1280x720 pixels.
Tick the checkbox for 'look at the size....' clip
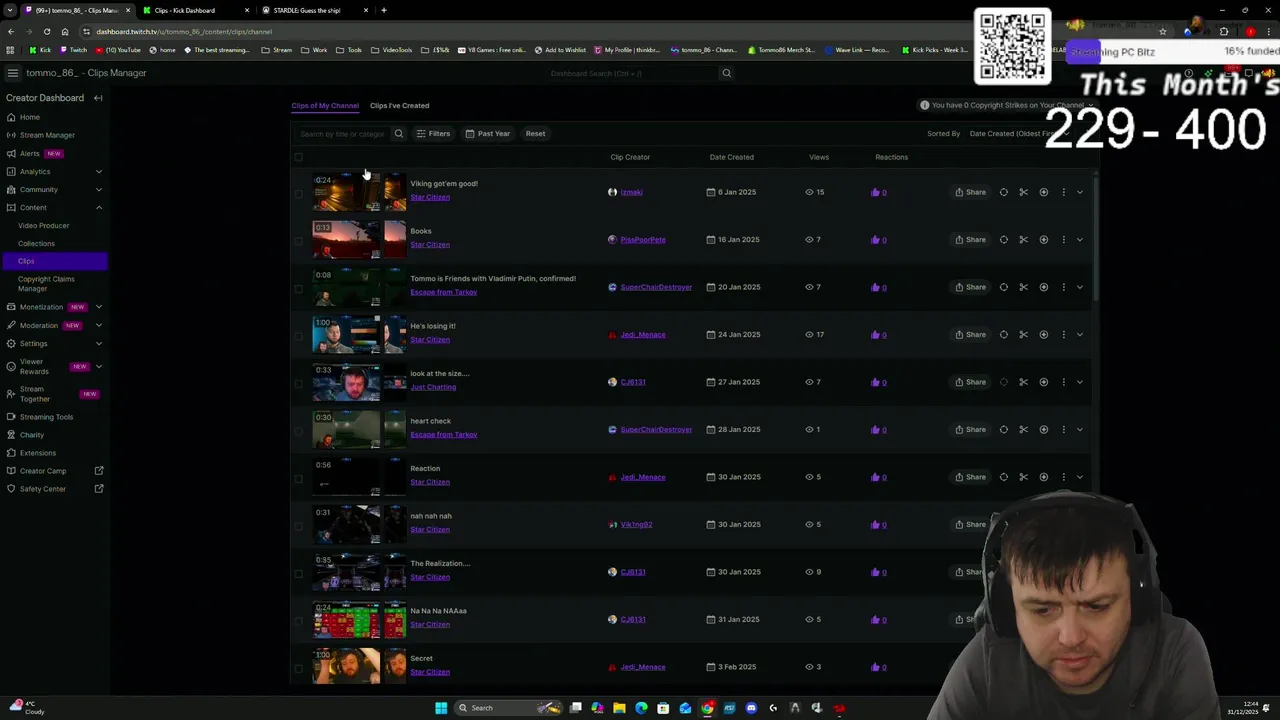click(x=298, y=383)
